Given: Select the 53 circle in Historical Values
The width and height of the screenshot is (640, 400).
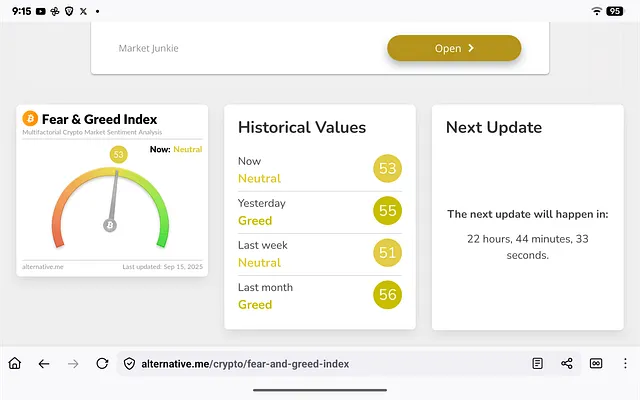Looking at the screenshot, I should pos(387,168).
